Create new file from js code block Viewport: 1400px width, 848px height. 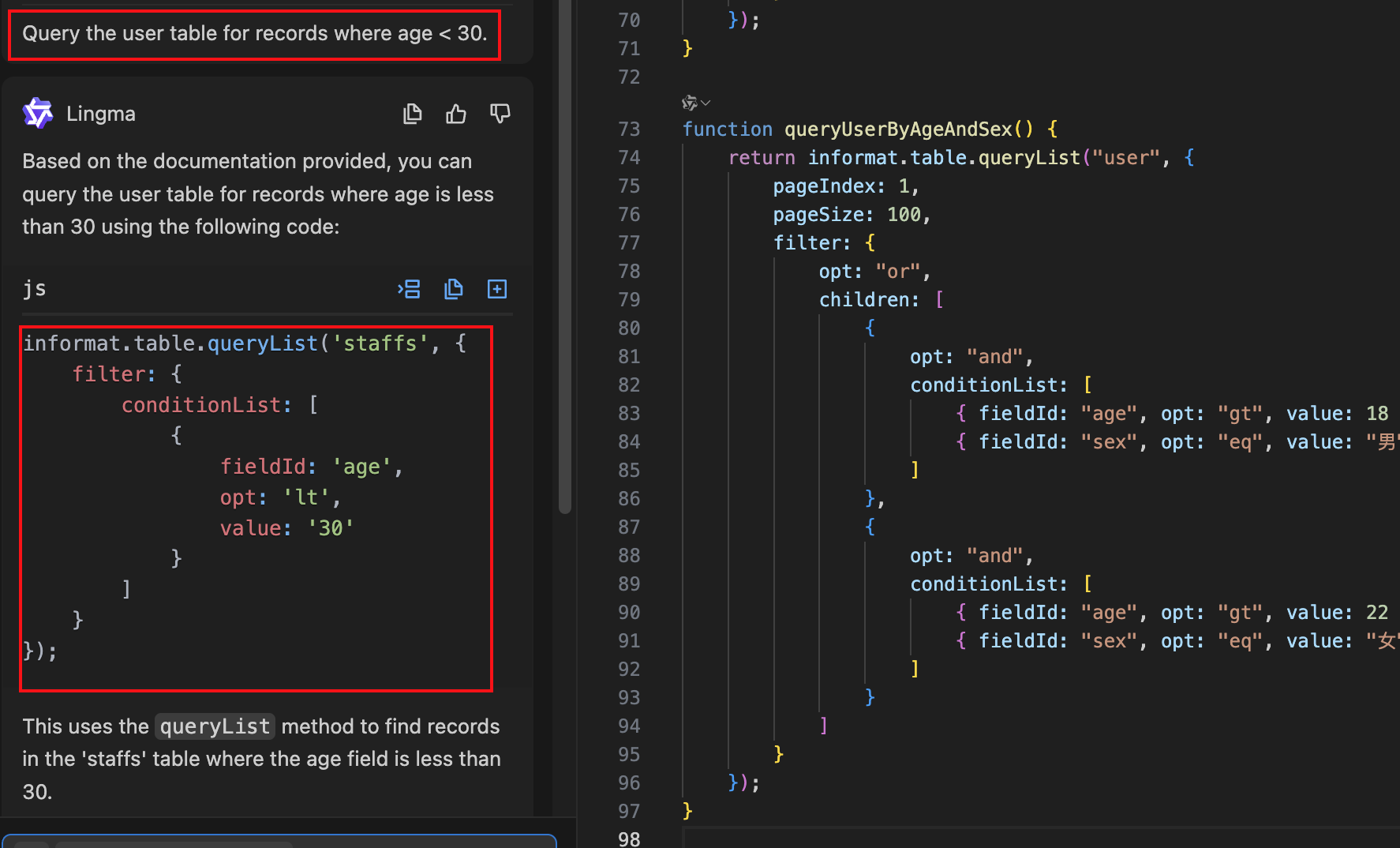click(497, 289)
